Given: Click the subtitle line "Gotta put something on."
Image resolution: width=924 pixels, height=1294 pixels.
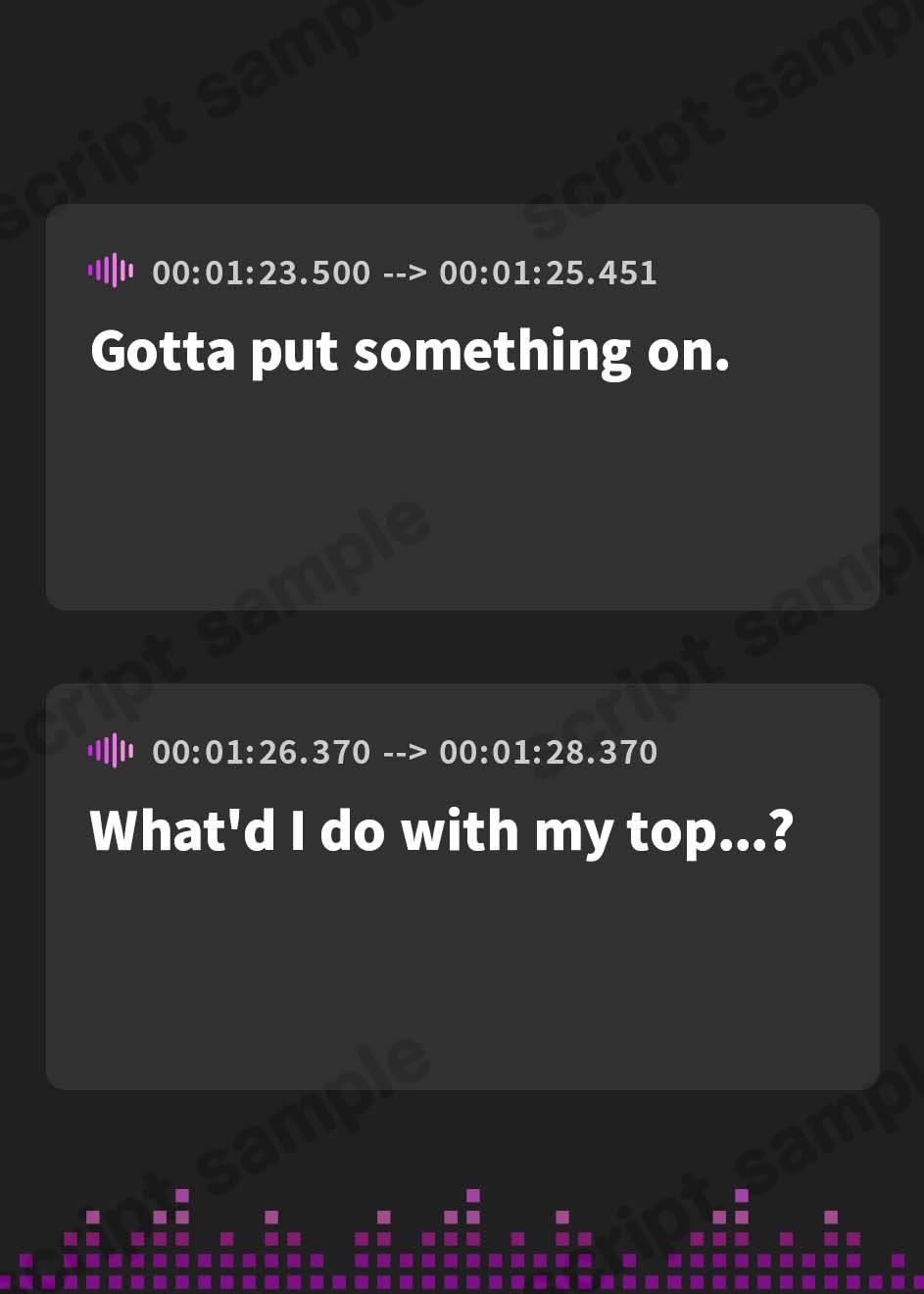Looking at the screenshot, I should (x=411, y=353).
